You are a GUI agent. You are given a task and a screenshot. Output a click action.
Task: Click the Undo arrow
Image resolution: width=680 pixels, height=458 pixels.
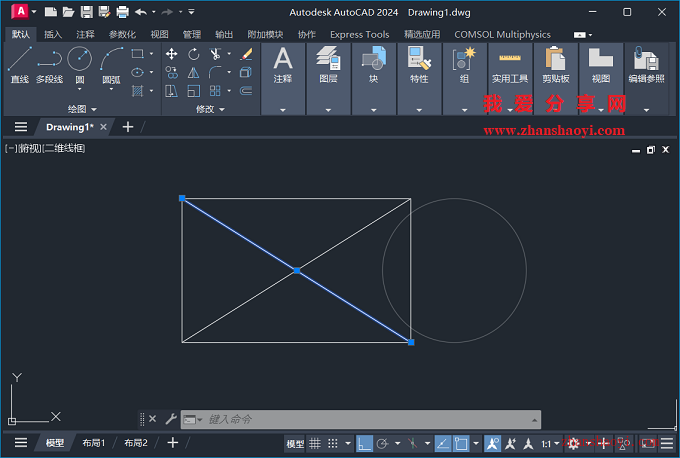[141, 12]
